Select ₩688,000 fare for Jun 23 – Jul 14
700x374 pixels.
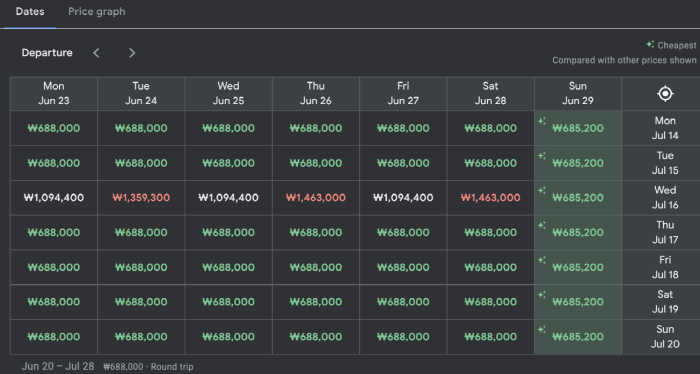click(x=54, y=128)
